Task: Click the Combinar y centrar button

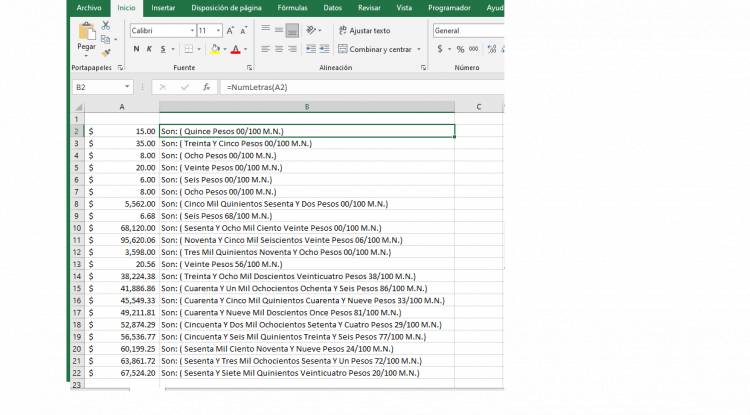Action: pyautogui.click(x=375, y=49)
